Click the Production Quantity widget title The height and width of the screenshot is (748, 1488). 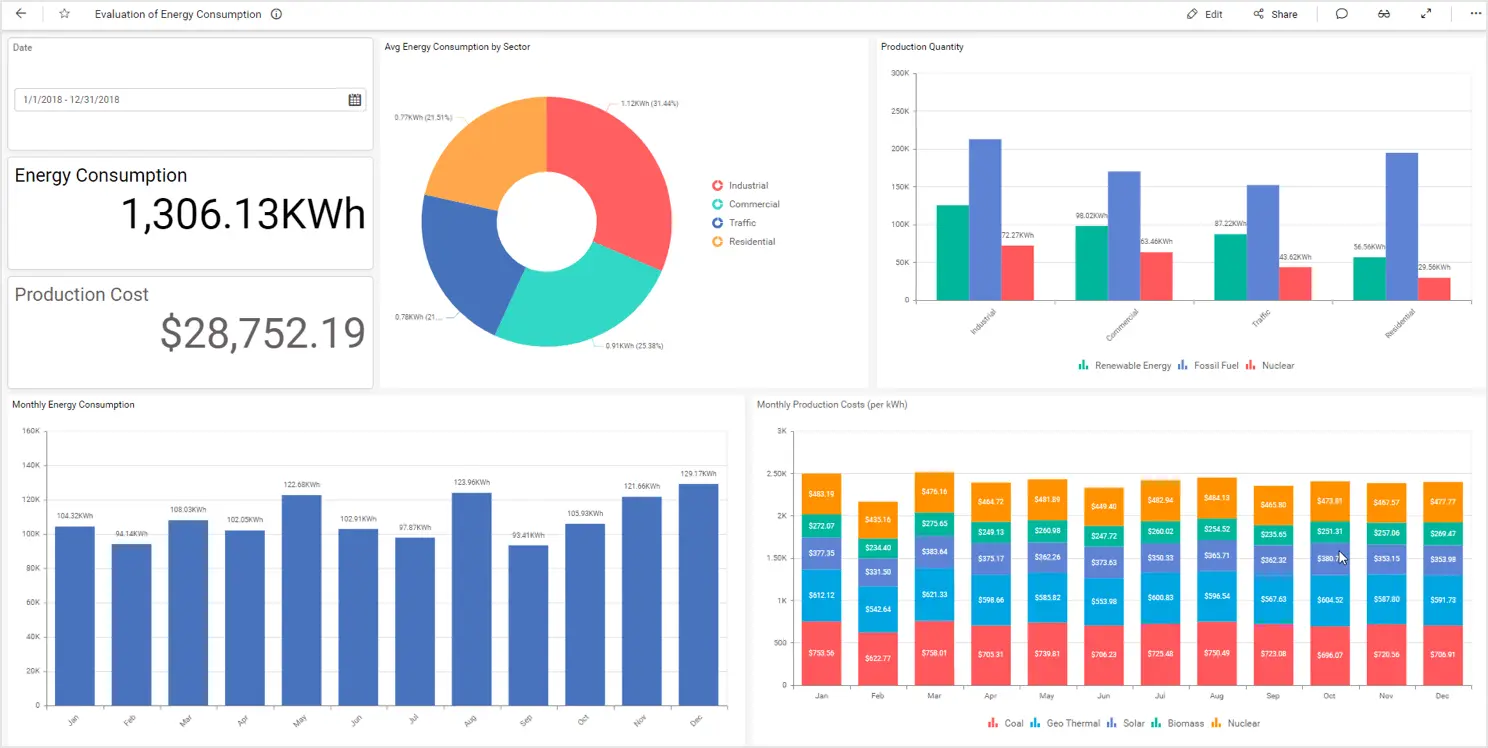(x=922, y=47)
